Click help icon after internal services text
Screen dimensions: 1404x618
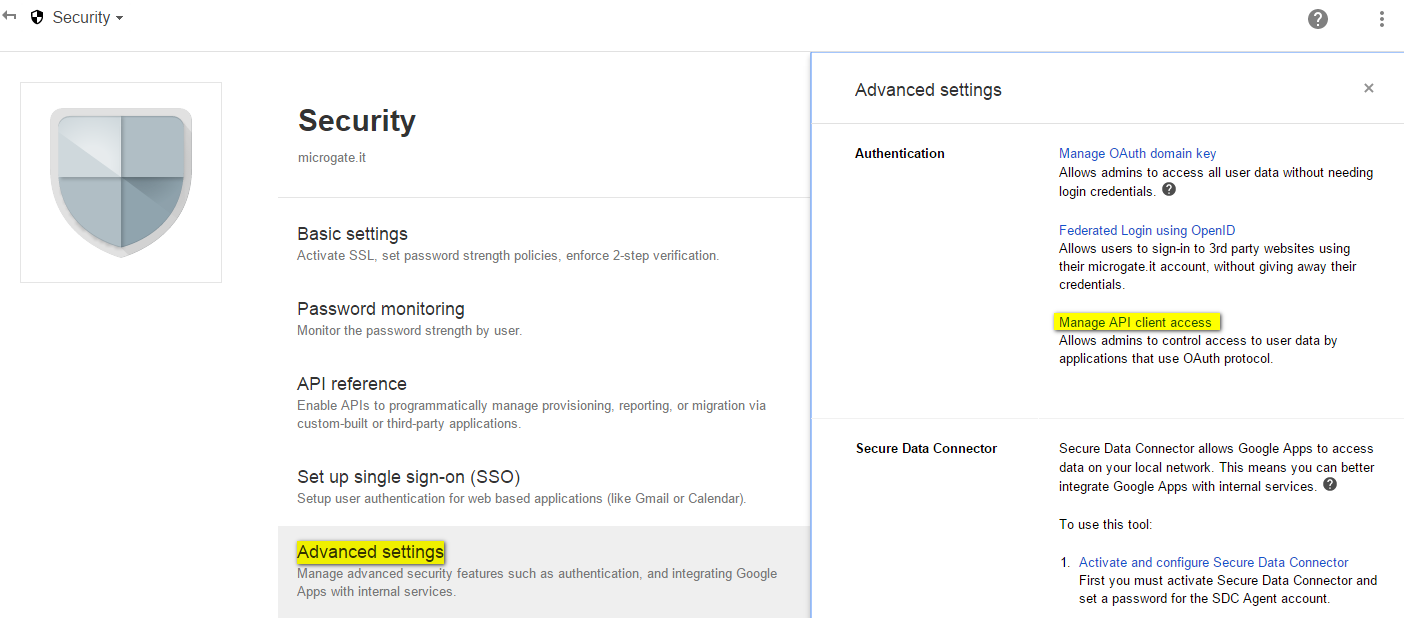[1330, 484]
